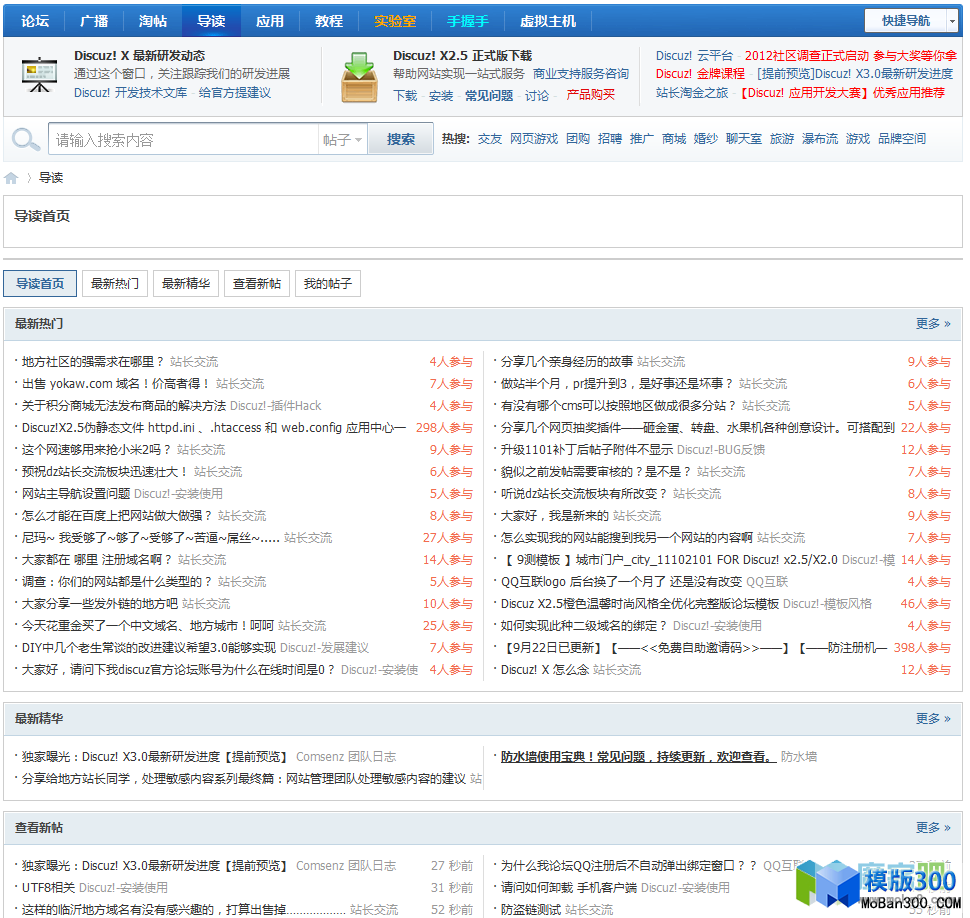Click the 导读 breadcrumb link

point(51,178)
